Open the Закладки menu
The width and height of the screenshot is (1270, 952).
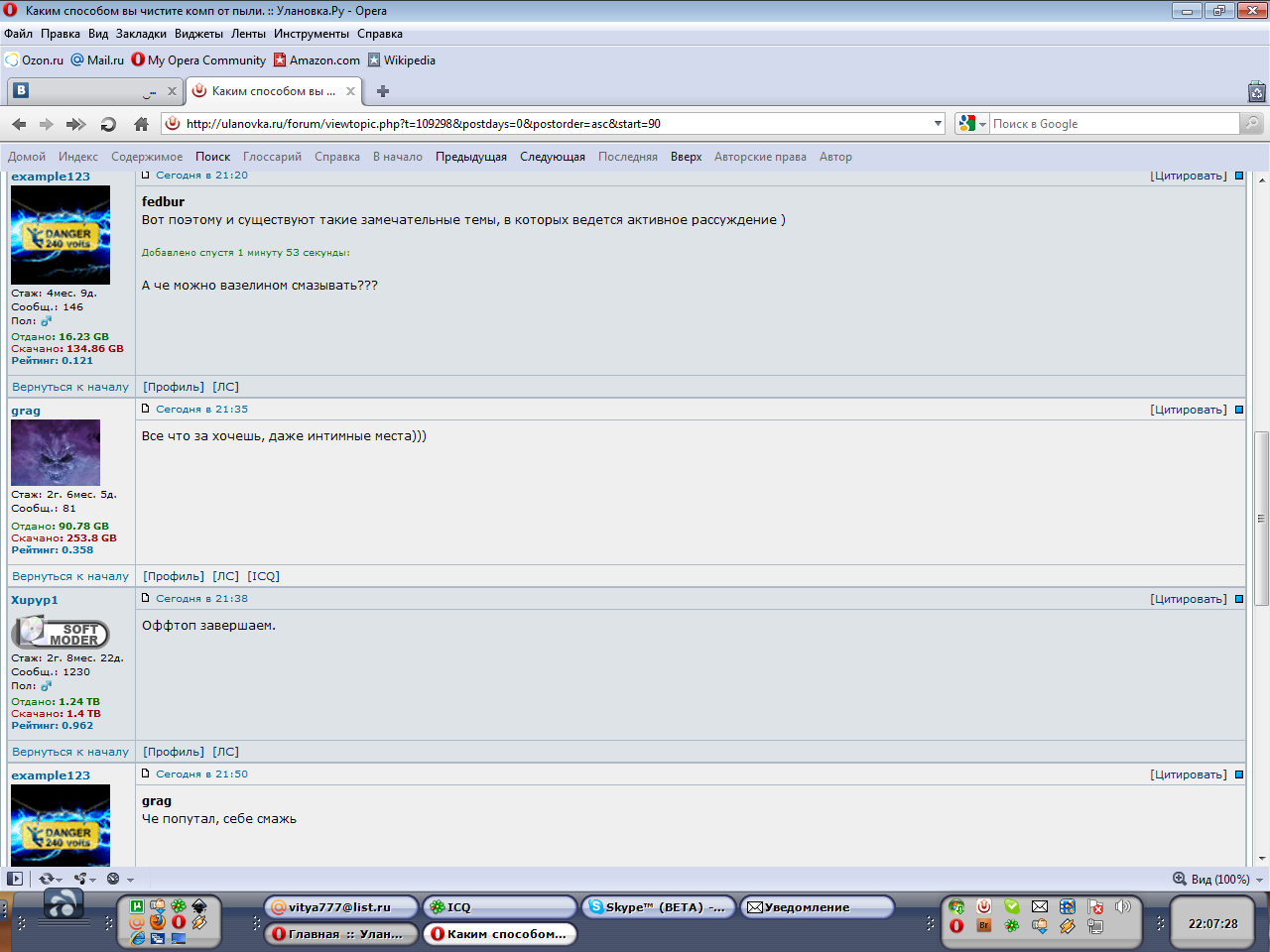(x=141, y=34)
